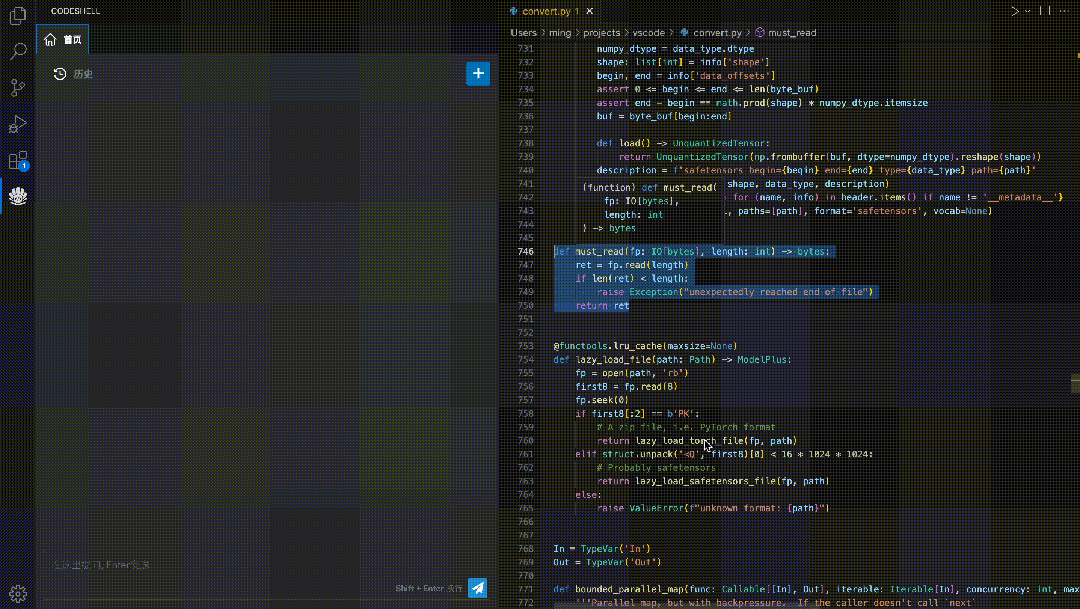Open the Explorer files icon

(x=18, y=14)
